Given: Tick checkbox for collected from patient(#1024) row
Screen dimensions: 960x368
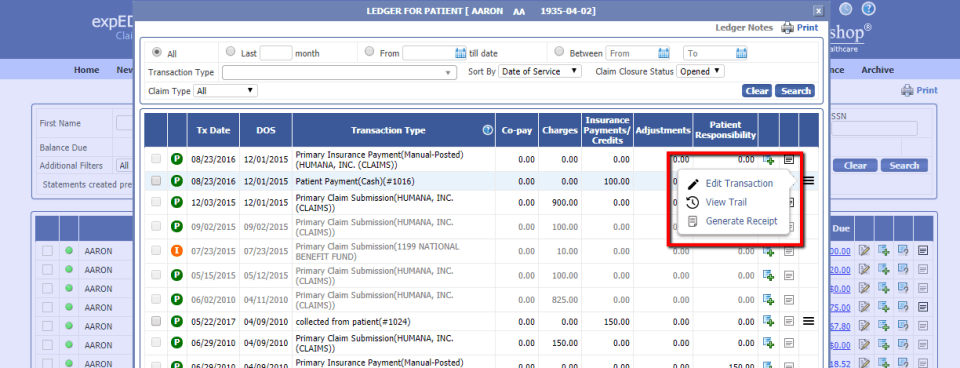Looking at the screenshot, I should coord(156,321).
